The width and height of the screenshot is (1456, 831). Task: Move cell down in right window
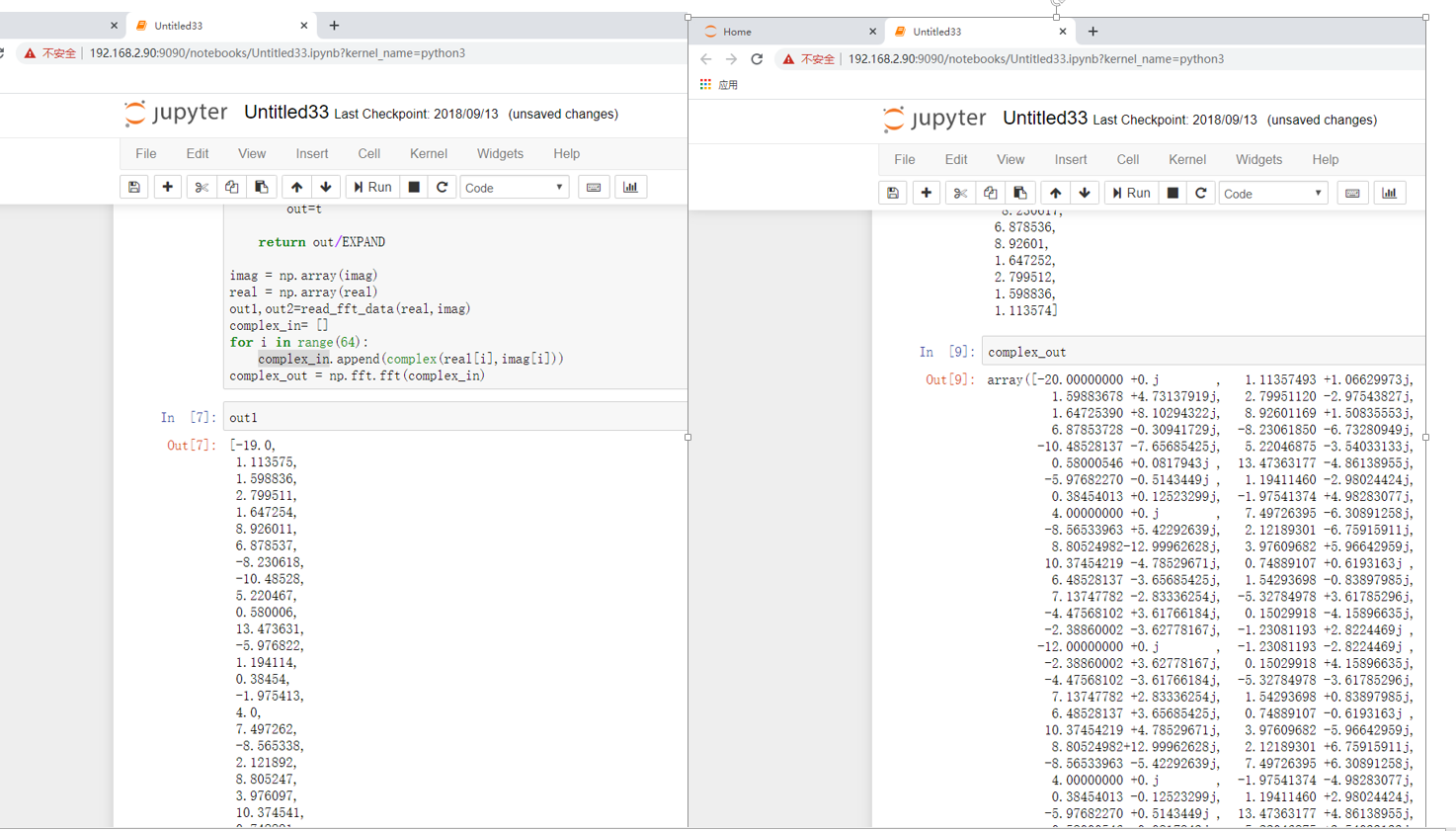[x=1085, y=193]
